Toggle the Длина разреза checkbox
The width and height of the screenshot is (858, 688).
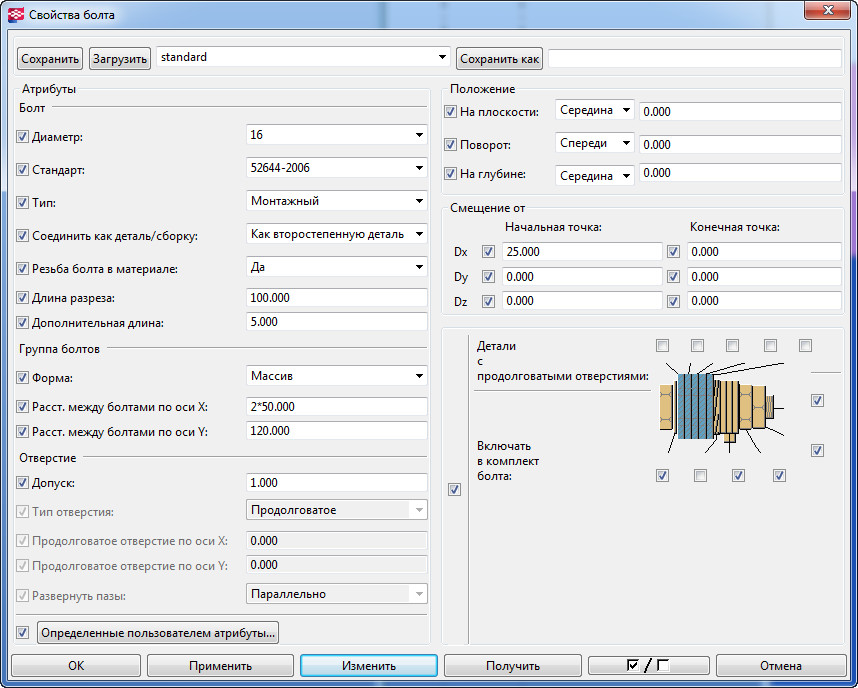point(23,298)
